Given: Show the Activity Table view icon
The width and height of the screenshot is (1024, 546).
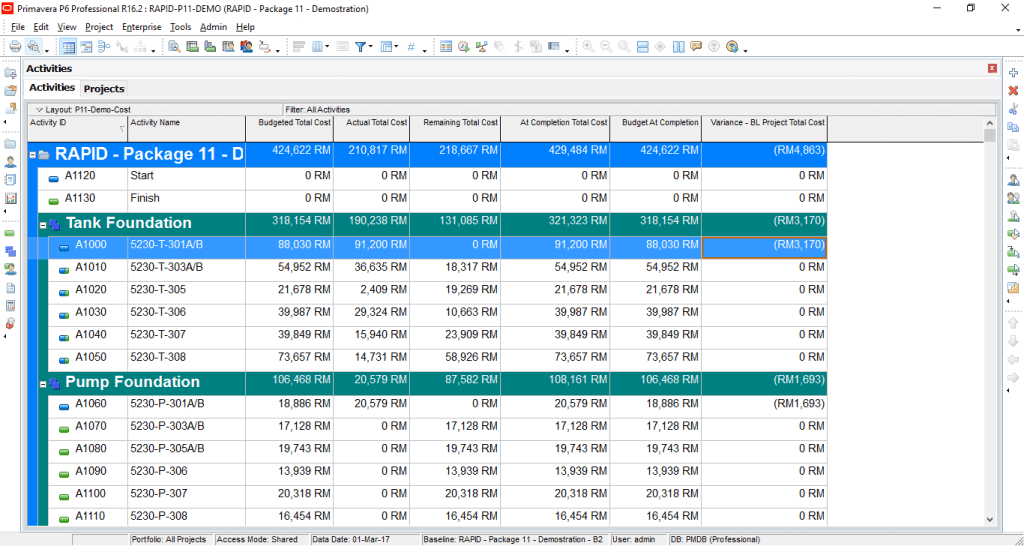Looking at the screenshot, I should tap(68, 46).
